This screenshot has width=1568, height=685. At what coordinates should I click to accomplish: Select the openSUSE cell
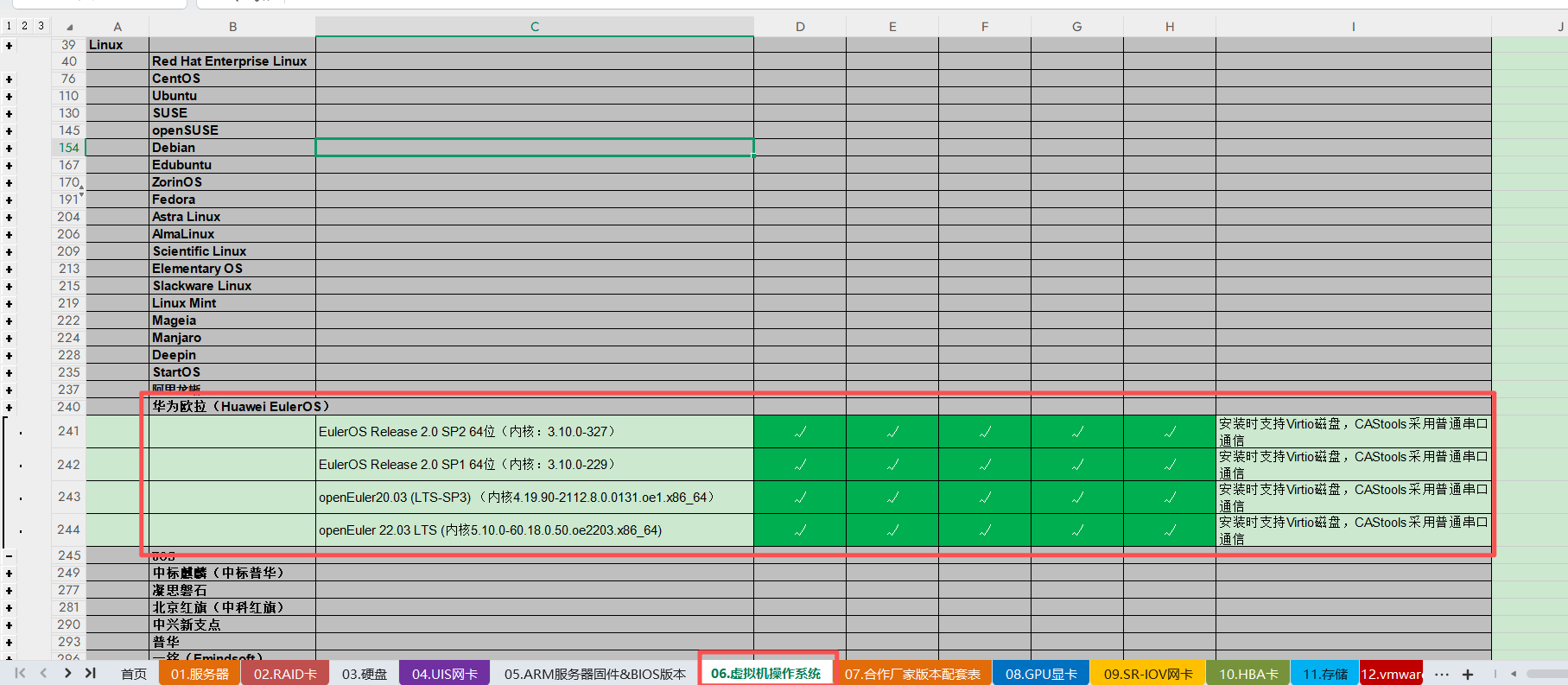[232, 130]
